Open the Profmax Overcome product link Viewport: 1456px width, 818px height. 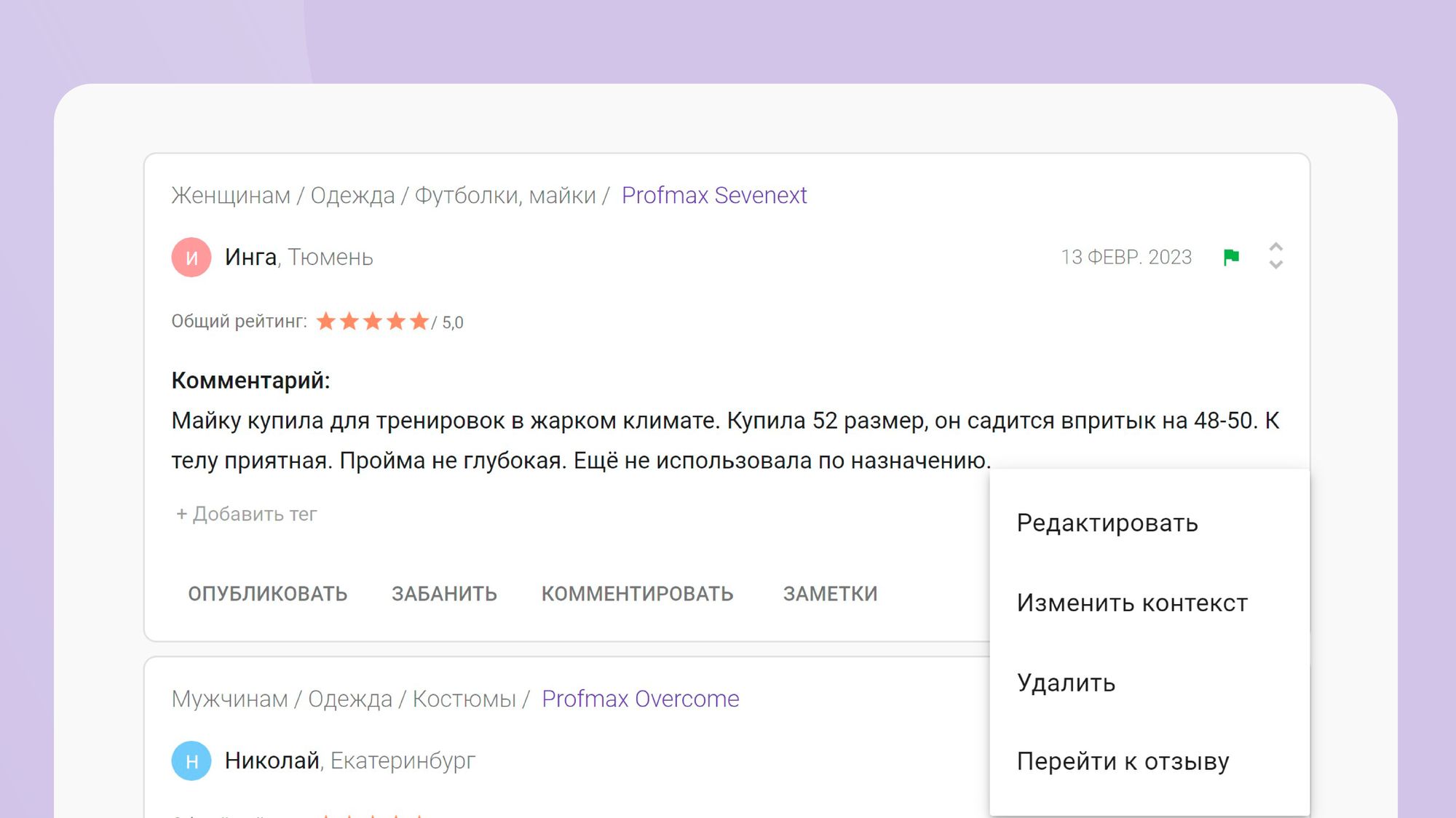pos(640,699)
